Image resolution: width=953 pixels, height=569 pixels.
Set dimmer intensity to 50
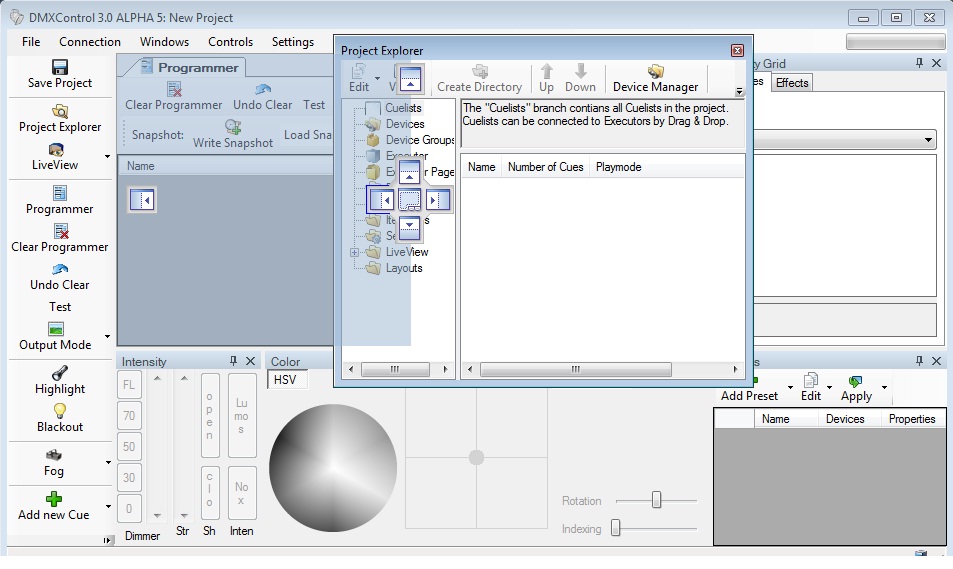[x=129, y=446]
